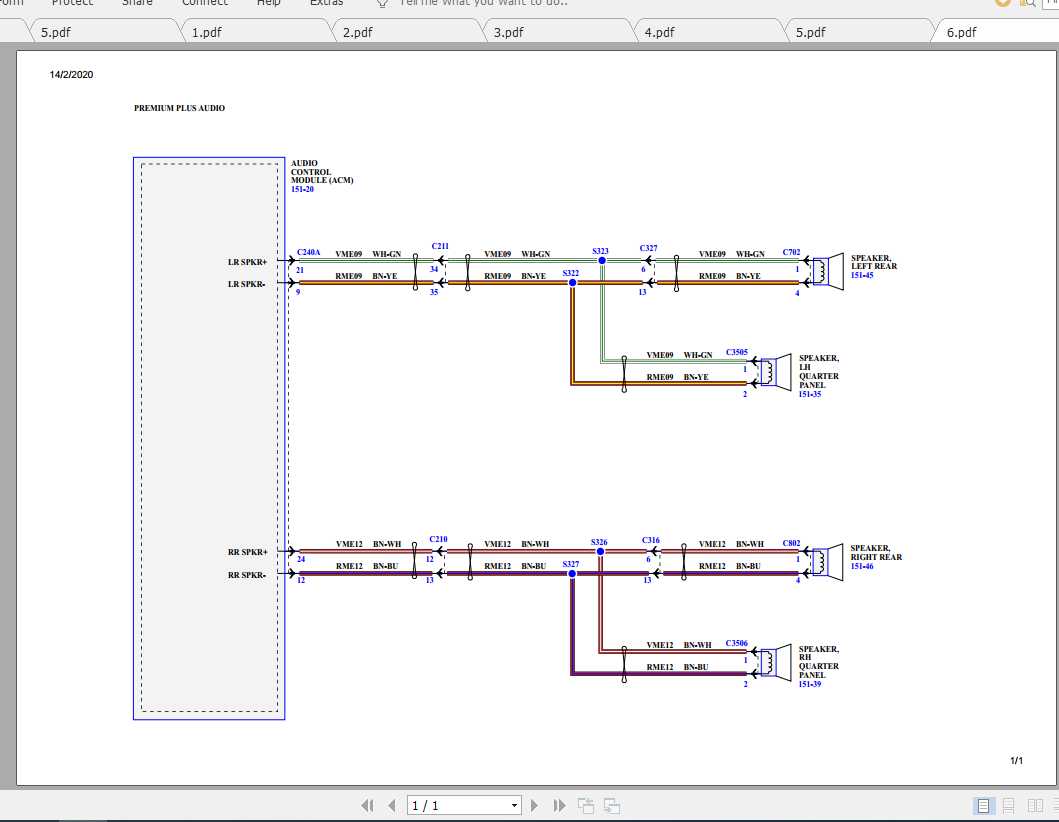Jump to the first page
The width and height of the screenshot is (1059, 822).
(368, 805)
